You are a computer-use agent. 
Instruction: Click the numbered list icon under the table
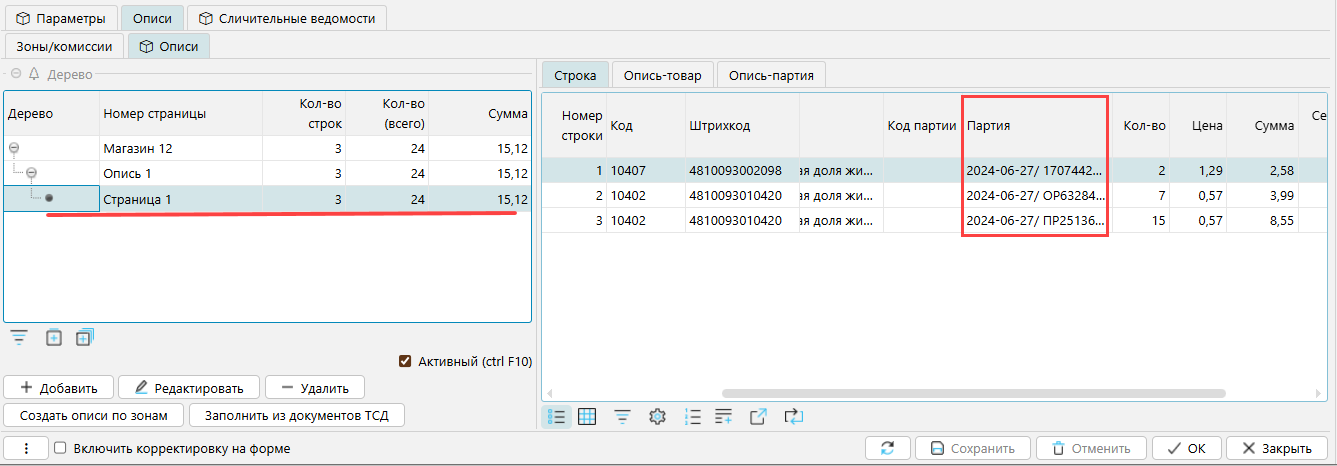tap(692, 417)
